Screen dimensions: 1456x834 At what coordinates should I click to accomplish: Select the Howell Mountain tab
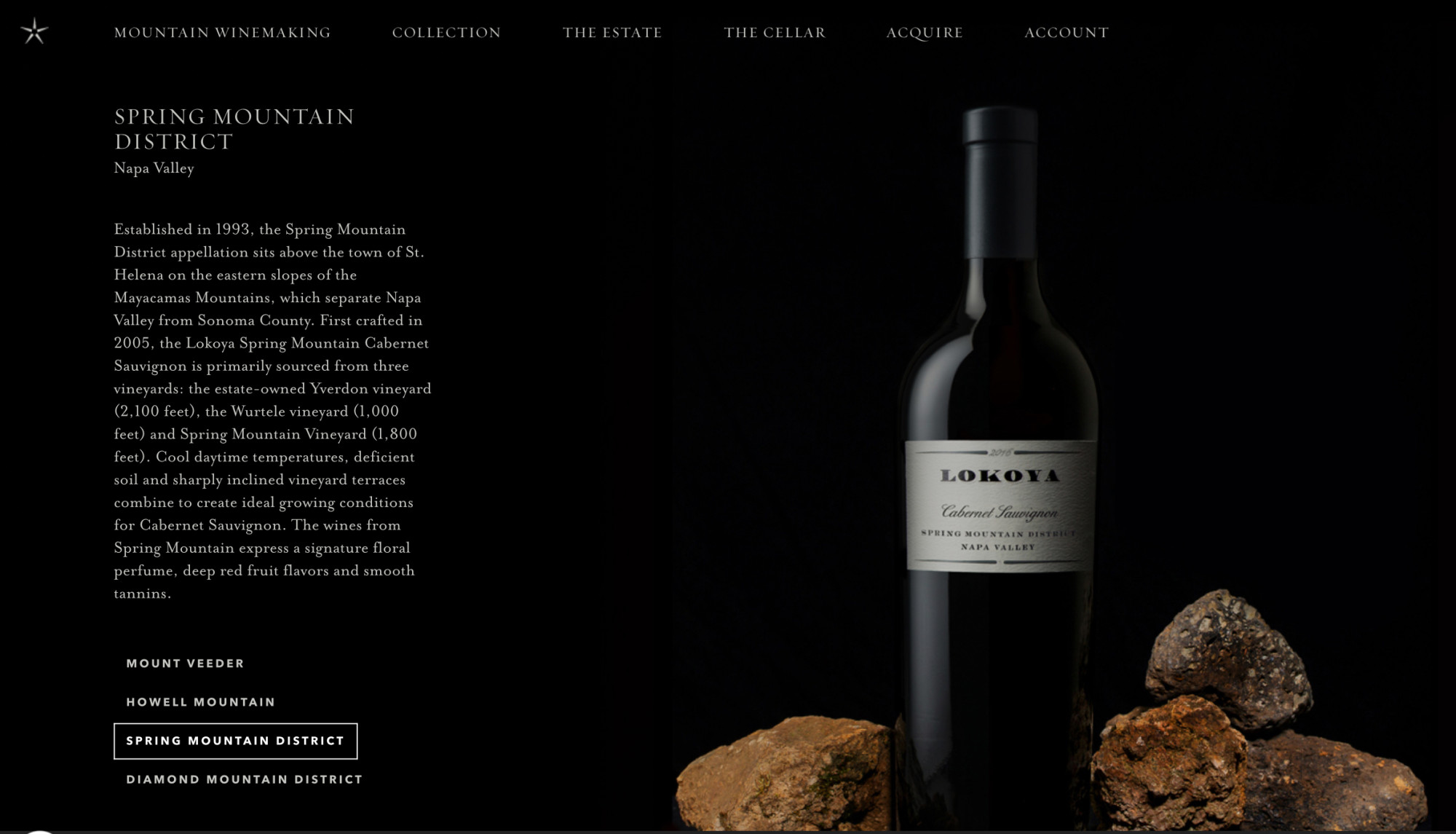201,702
